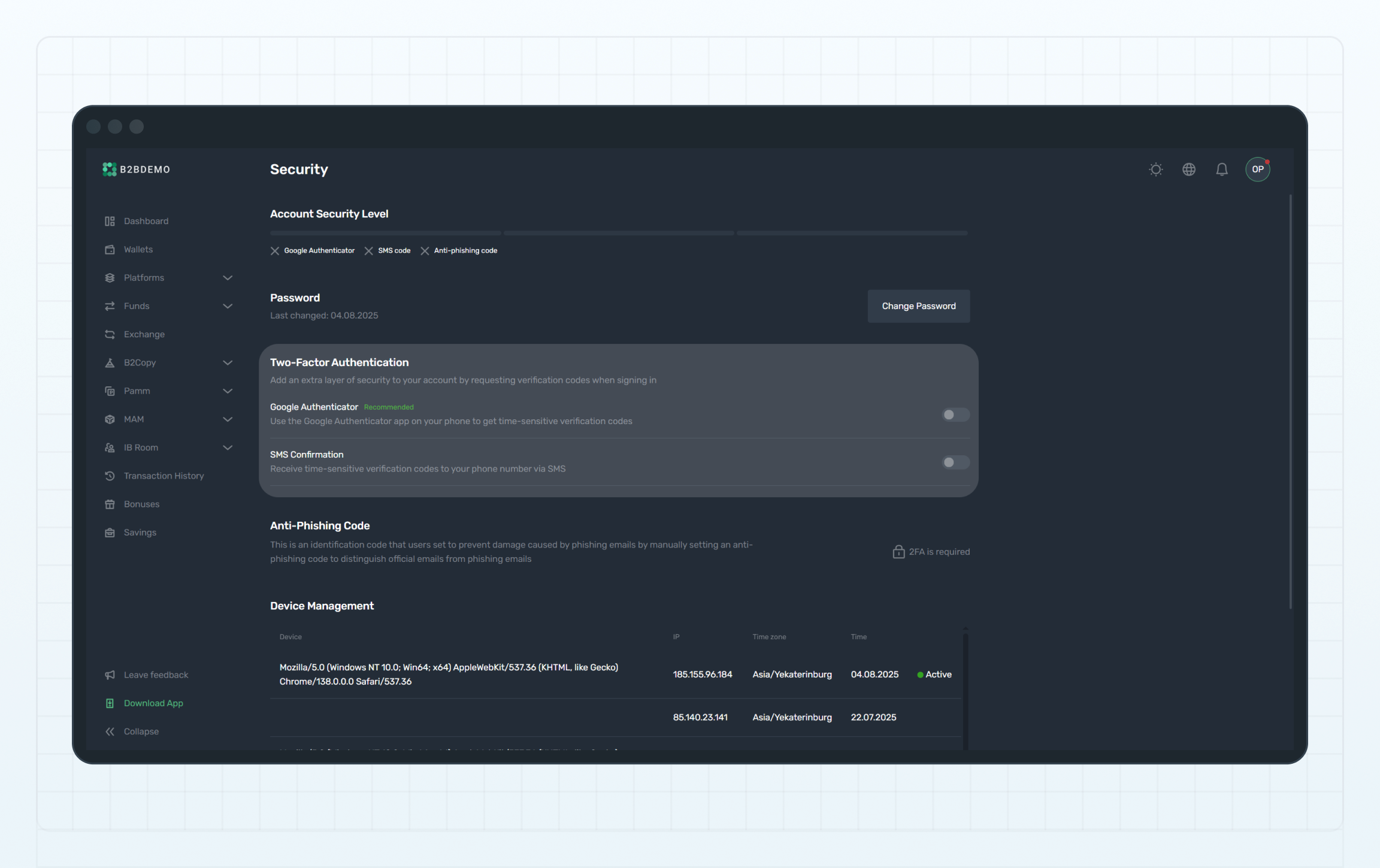Click the Change Password button
This screenshot has width=1380, height=868.
coord(918,306)
